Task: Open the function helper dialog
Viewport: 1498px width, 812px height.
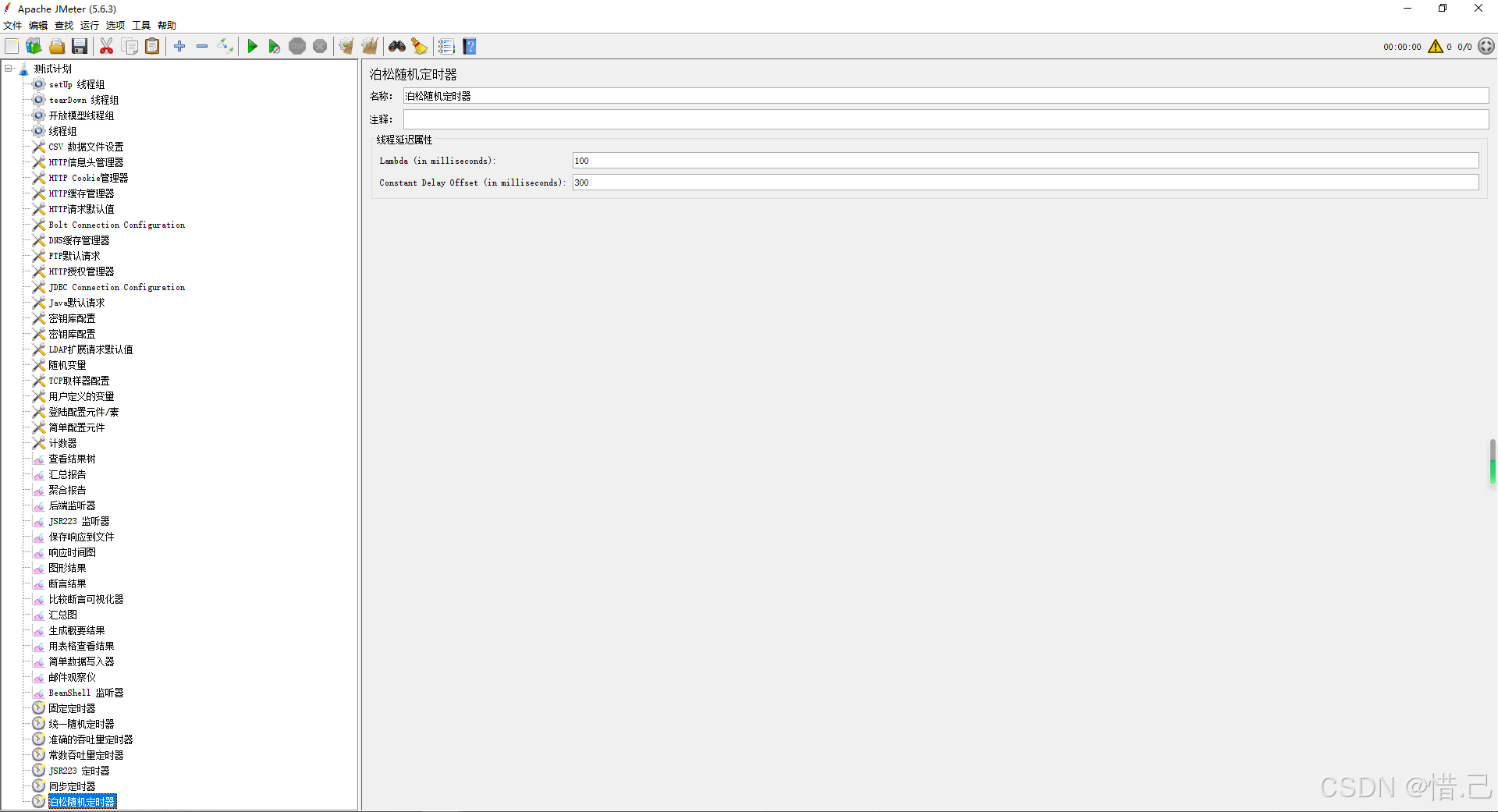Action: coord(446,47)
